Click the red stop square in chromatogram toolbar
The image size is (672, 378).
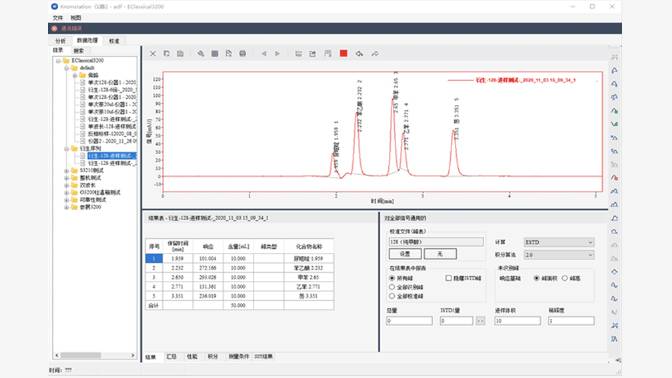click(x=343, y=54)
